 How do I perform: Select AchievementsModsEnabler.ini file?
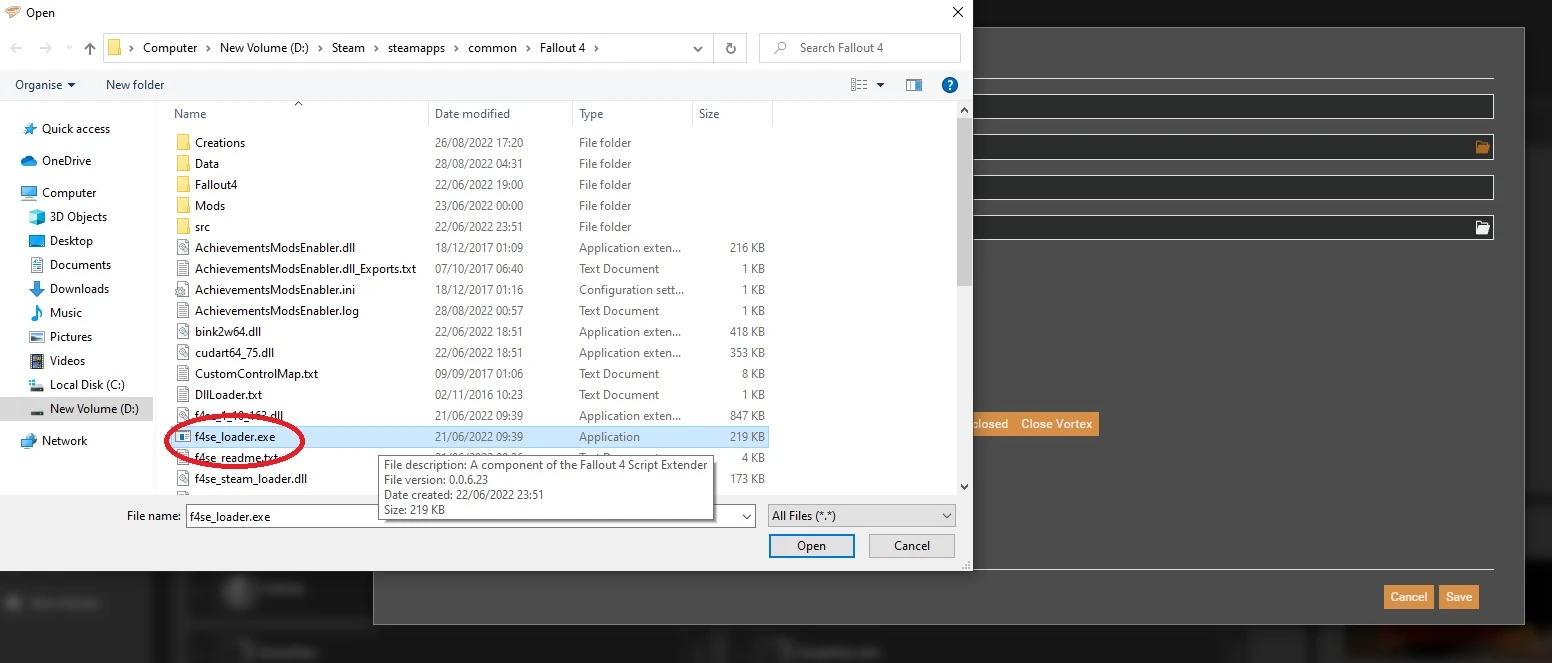pos(275,290)
